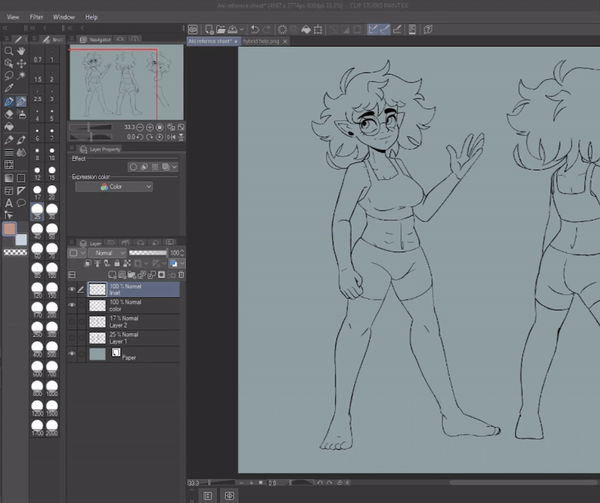The width and height of the screenshot is (600, 503).
Task: Select the Lasso selection tool
Action: (x=9, y=76)
